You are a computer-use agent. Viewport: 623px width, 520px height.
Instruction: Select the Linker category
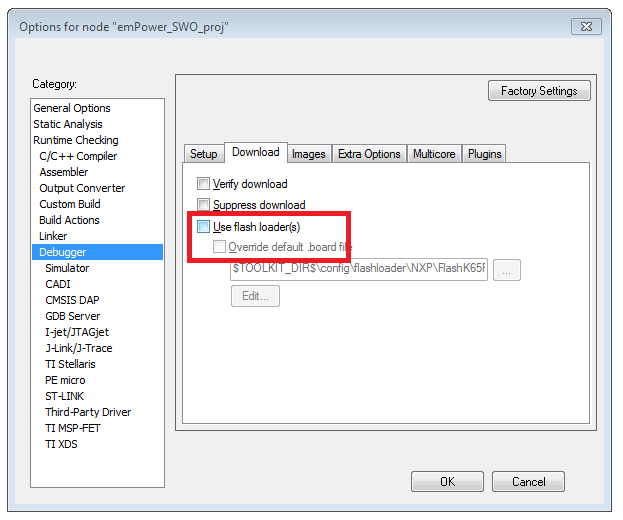[x=53, y=236]
